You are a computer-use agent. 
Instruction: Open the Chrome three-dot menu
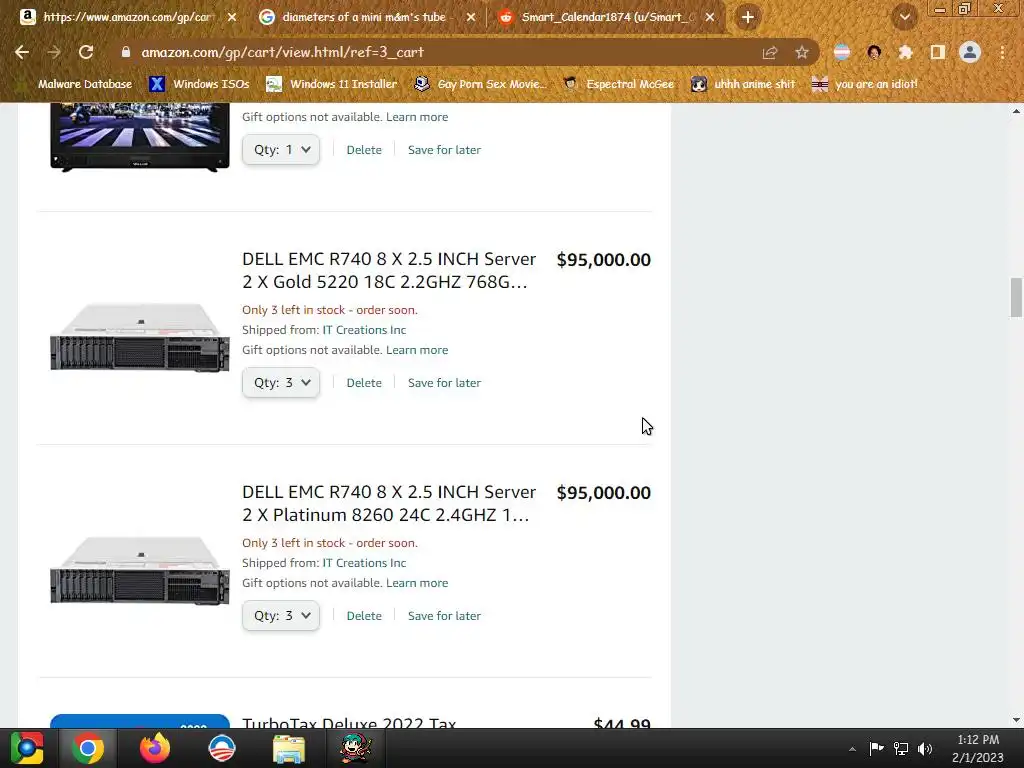[x=1002, y=52]
